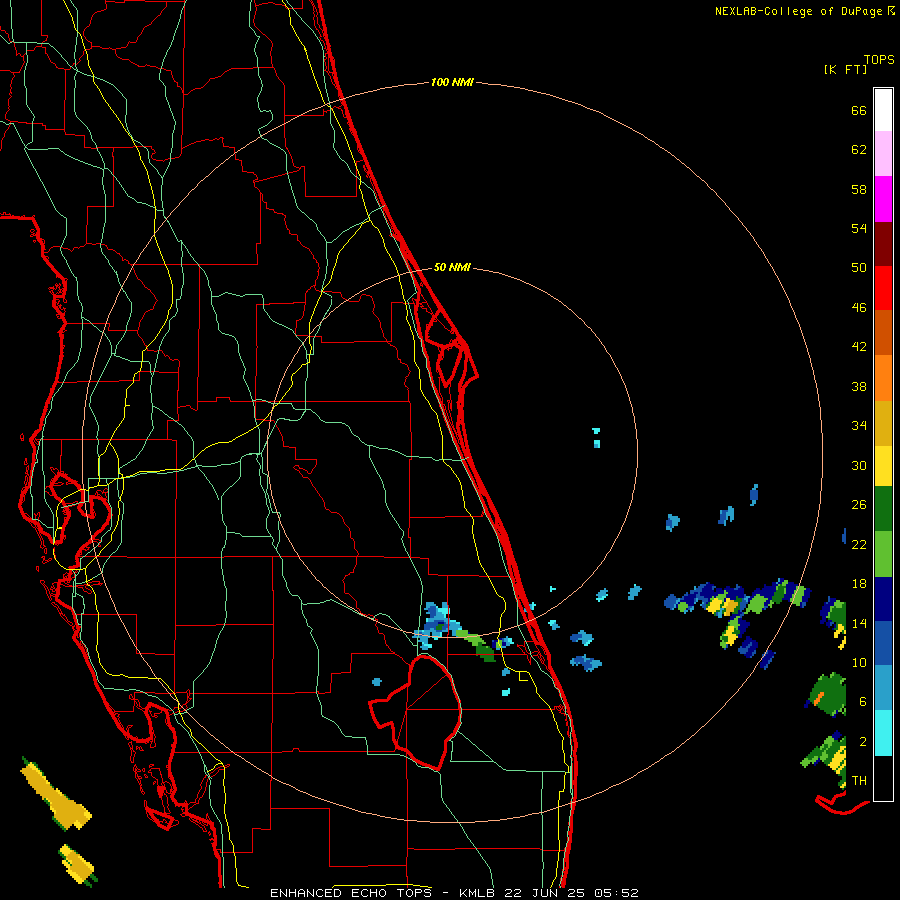Select the 'KMLB' radar site identifier
The image size is (900, 900).
pyautogui.click(x=476, y=893)
